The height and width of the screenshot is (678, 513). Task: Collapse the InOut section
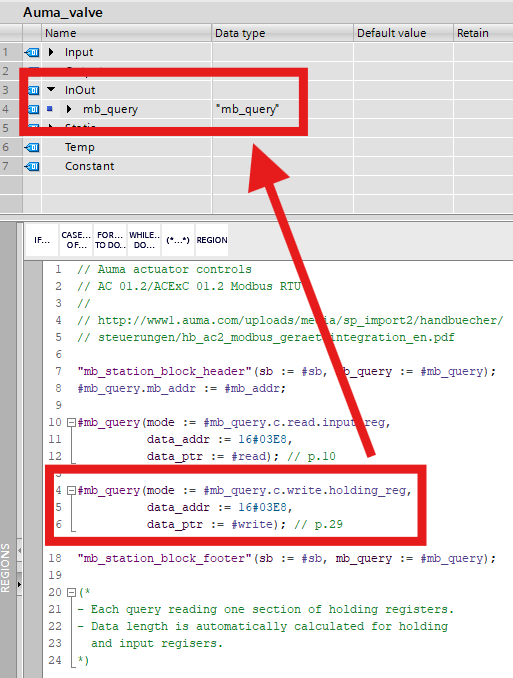[x=51, y=90]
